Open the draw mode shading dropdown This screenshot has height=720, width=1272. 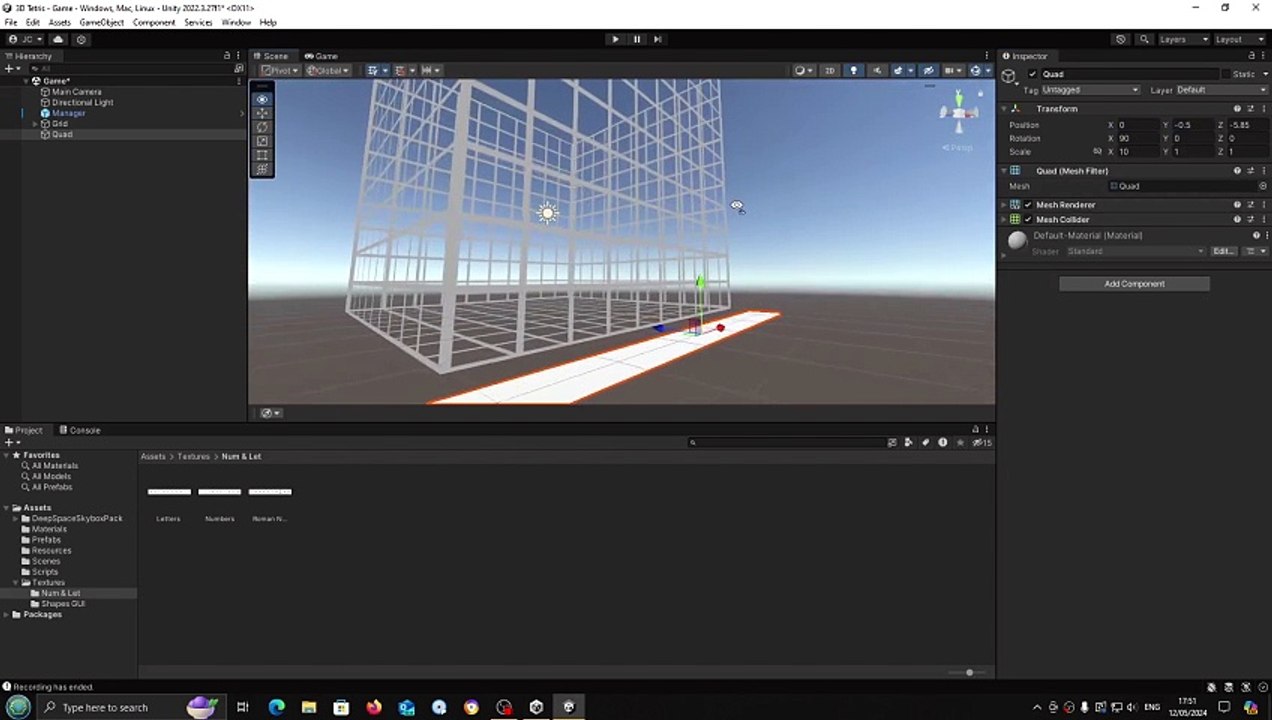(802, 70)
